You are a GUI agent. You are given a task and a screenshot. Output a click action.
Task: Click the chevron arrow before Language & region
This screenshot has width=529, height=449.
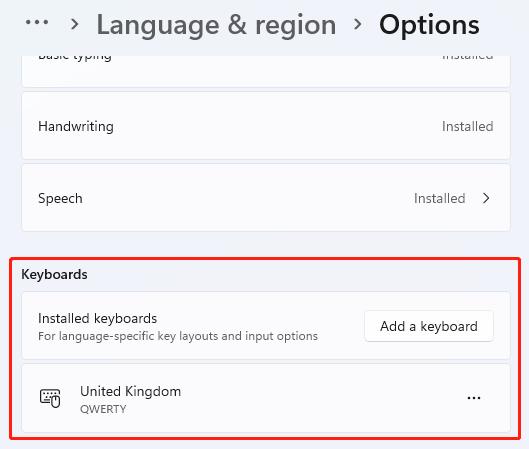pyautogui.click(x=74, y=24)
